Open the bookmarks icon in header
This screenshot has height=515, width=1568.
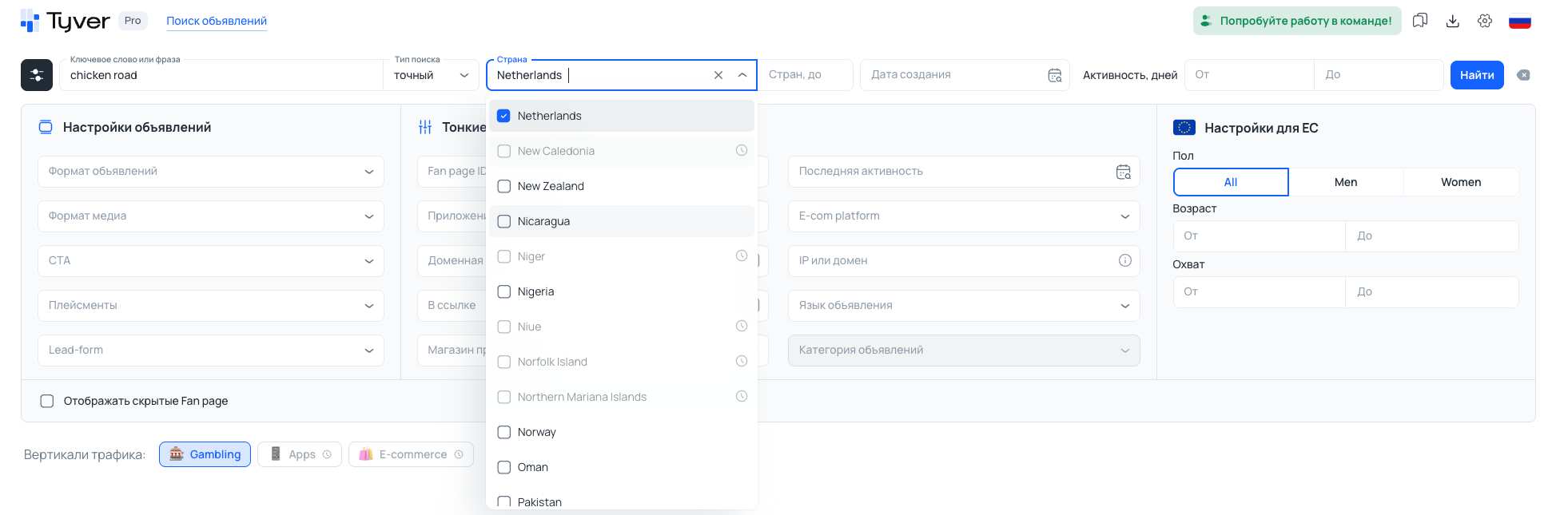(x=1420, y=21)
